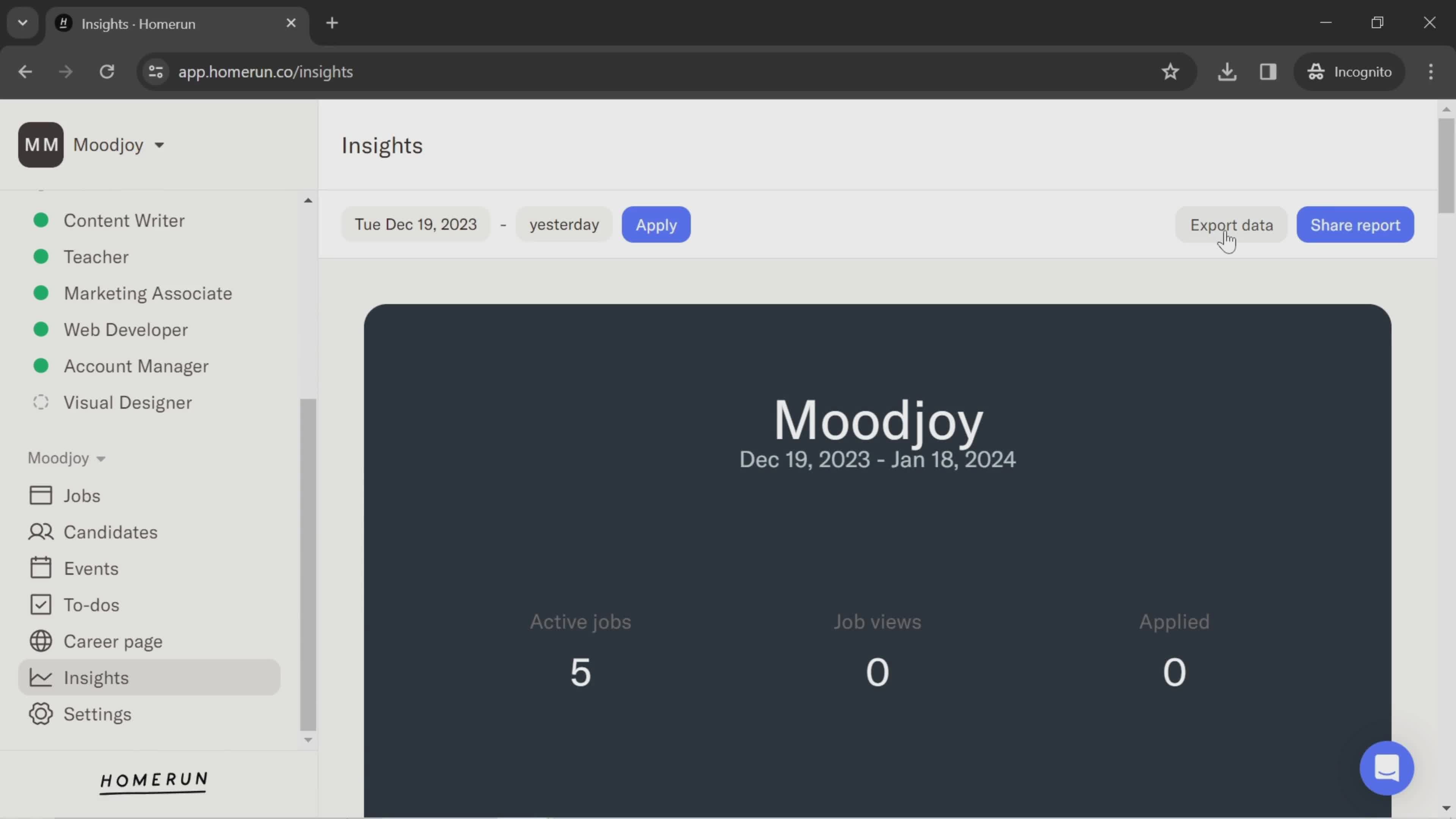Open the Career page section
Viewport: 1456px width, 819px height.
coord(113,641)
